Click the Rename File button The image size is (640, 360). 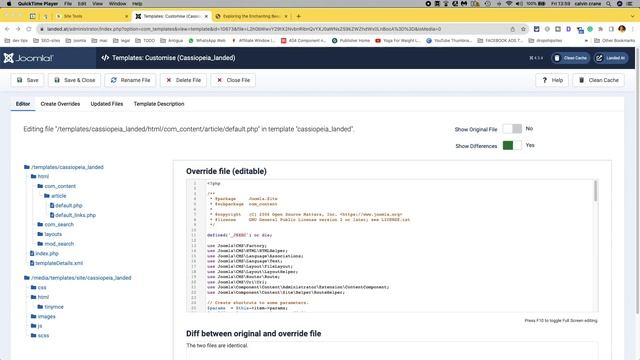131,80
